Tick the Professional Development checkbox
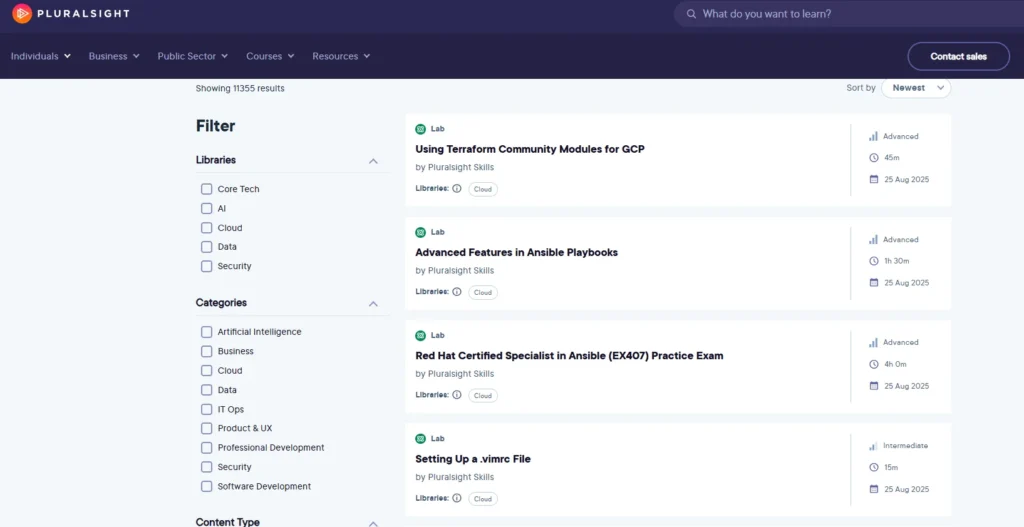 pos(206,448)
